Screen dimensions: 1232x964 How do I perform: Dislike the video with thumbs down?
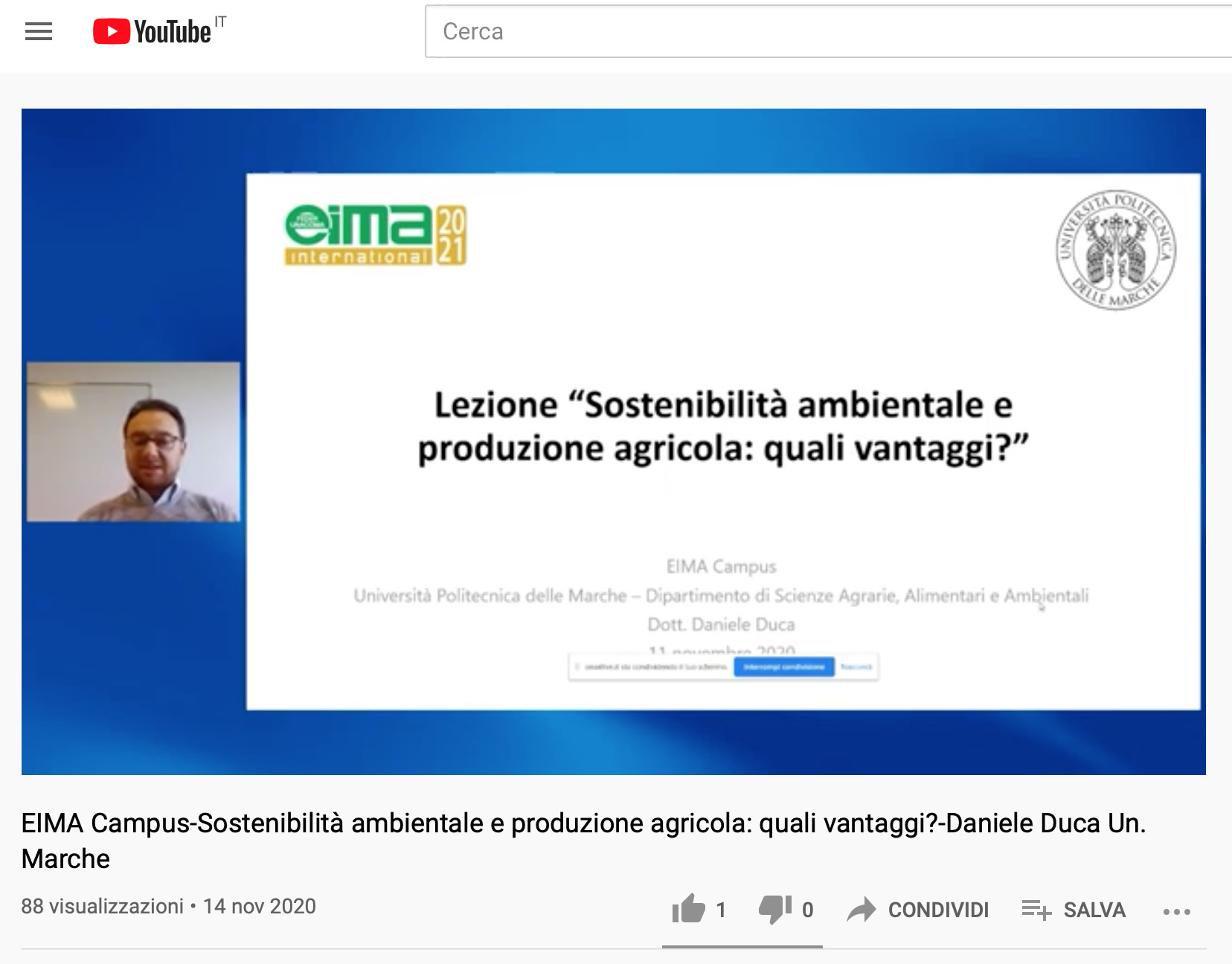(775, 909)
